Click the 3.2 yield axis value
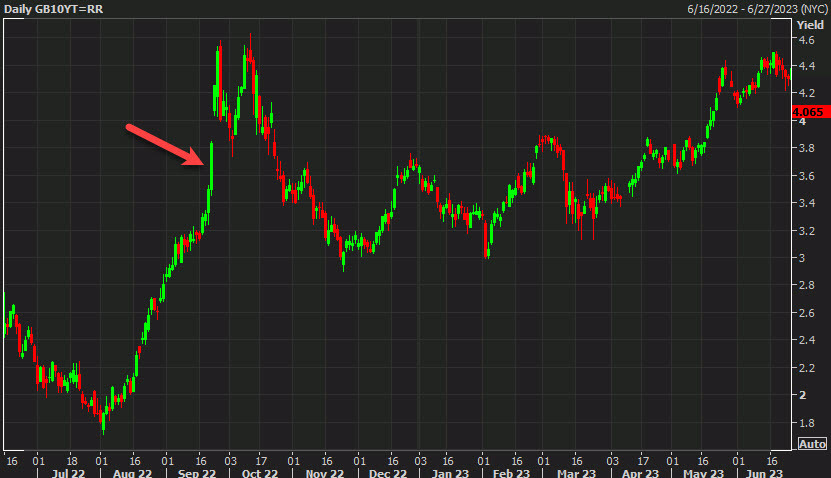 [807, 231]
